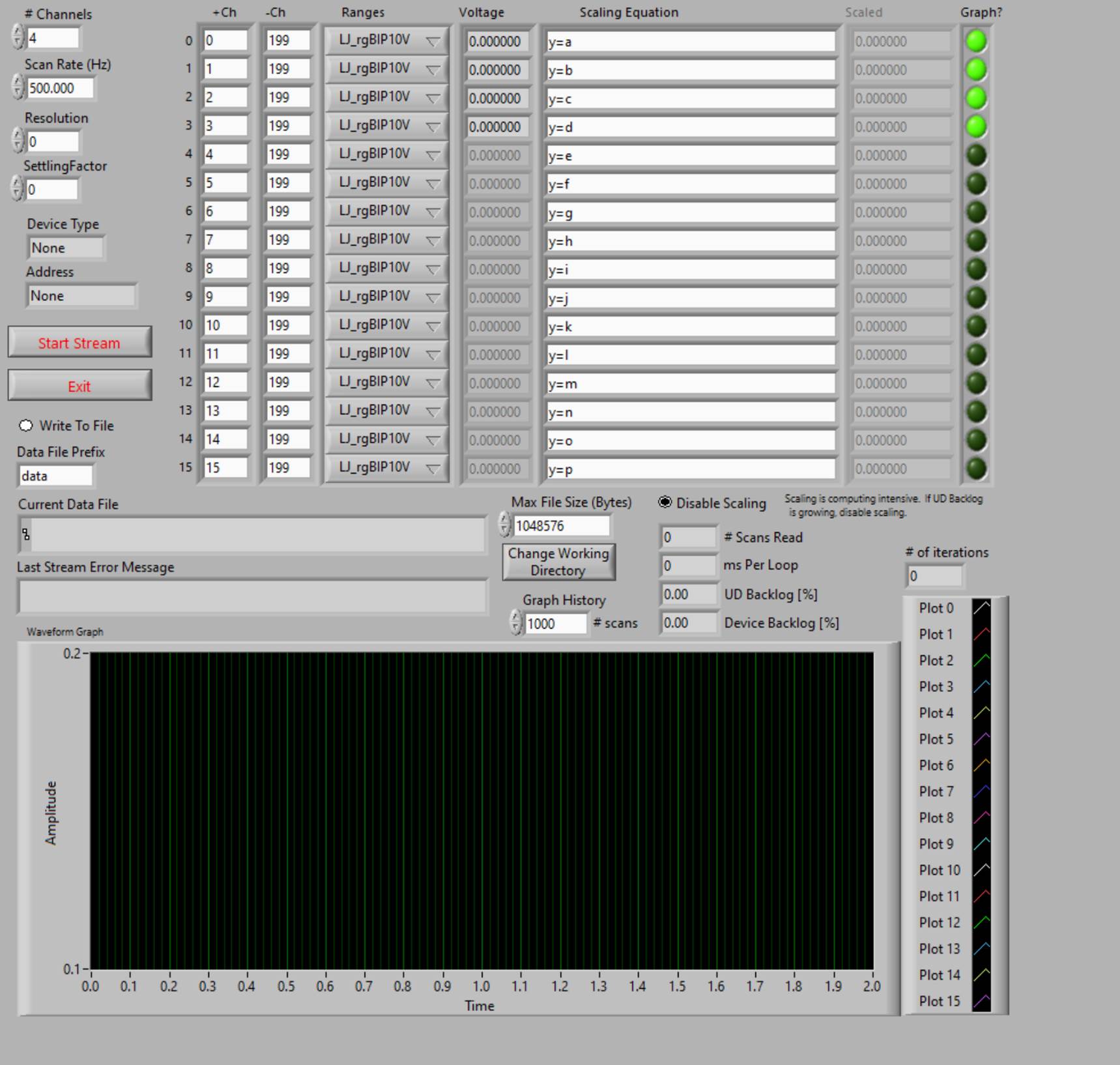Enable the Graph? LED for channel row 4
Viewport: 1120px width, 1065px height.
(x=976, y=155)
